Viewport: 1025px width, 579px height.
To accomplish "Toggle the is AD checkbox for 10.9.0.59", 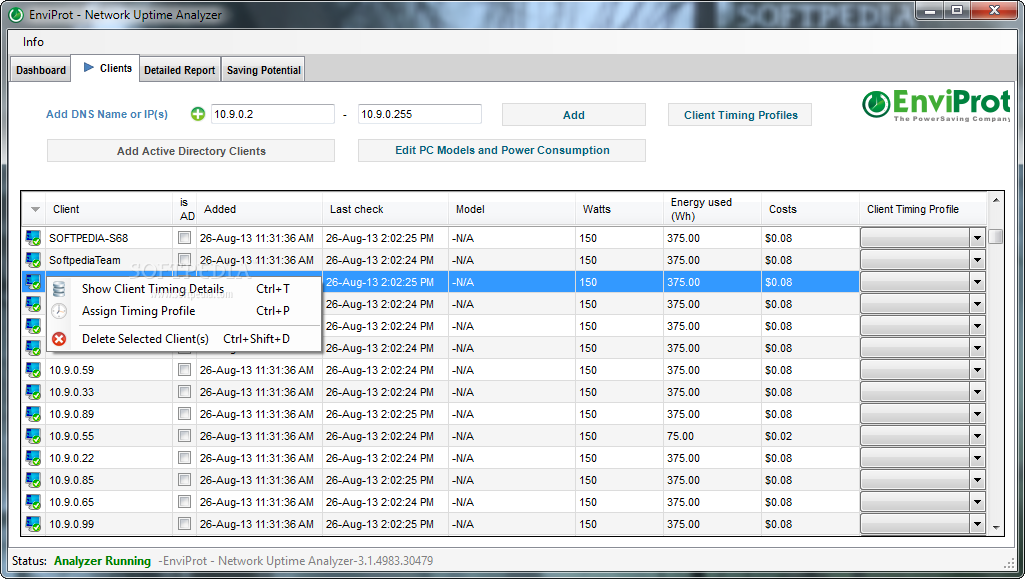I will [x=184, y=370].
